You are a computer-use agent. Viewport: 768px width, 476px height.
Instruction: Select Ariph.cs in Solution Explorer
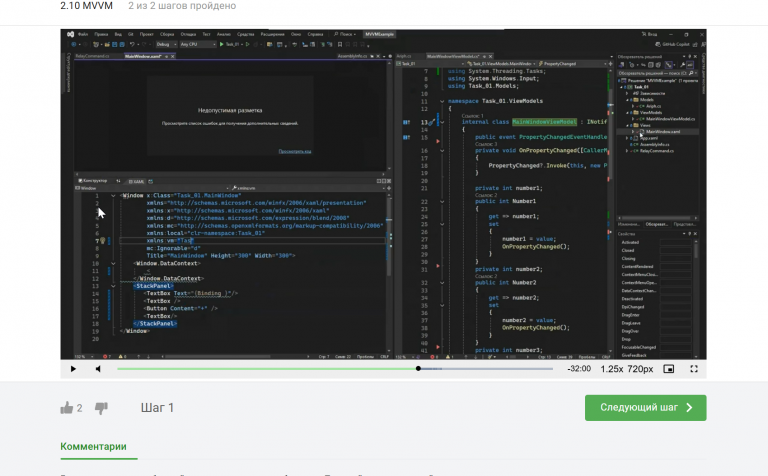point(653,106)
